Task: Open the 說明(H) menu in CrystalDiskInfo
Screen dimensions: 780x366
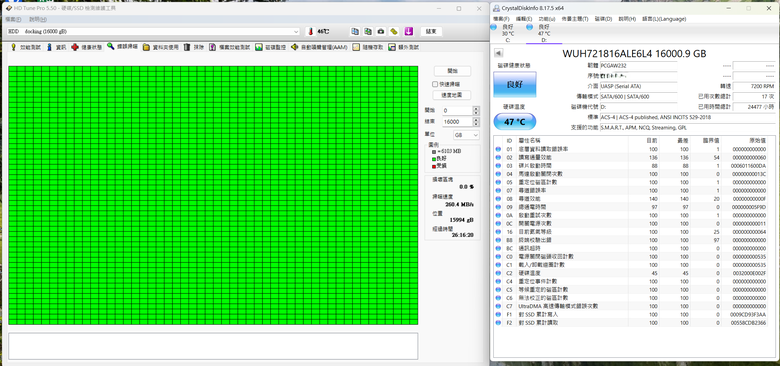Action: tap(627, 19)
